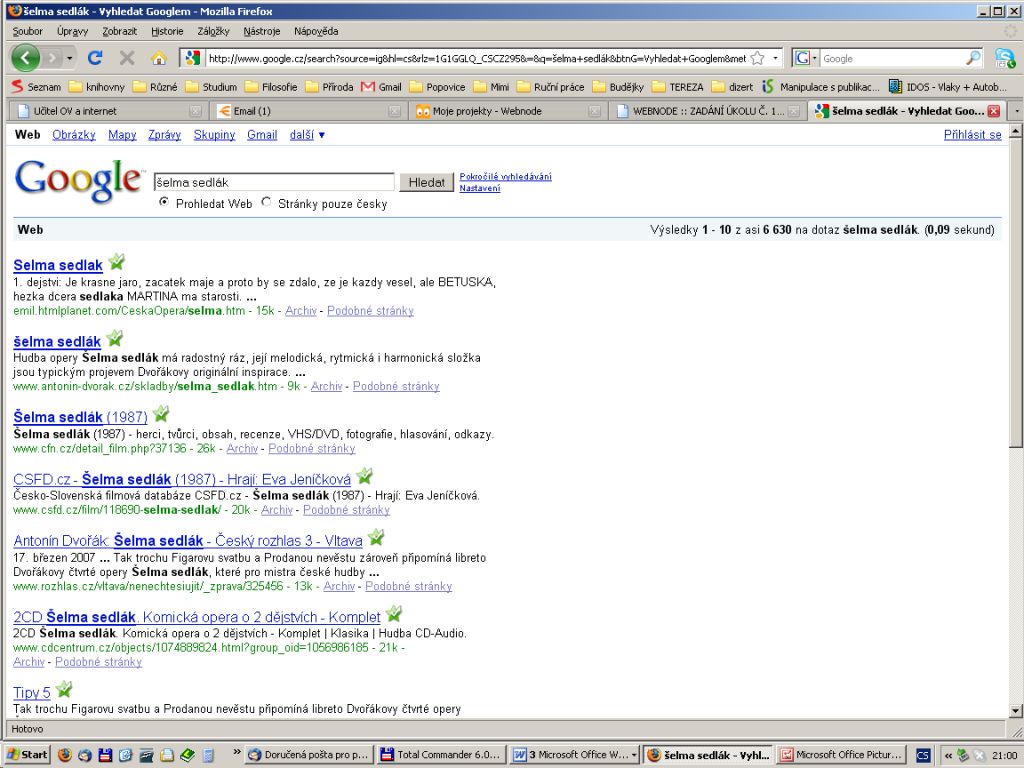Open the Filosofie bookmarks folder
The width and height of the screenshot is (1024, 768).
pyautogui.click(x=271, y=87)
